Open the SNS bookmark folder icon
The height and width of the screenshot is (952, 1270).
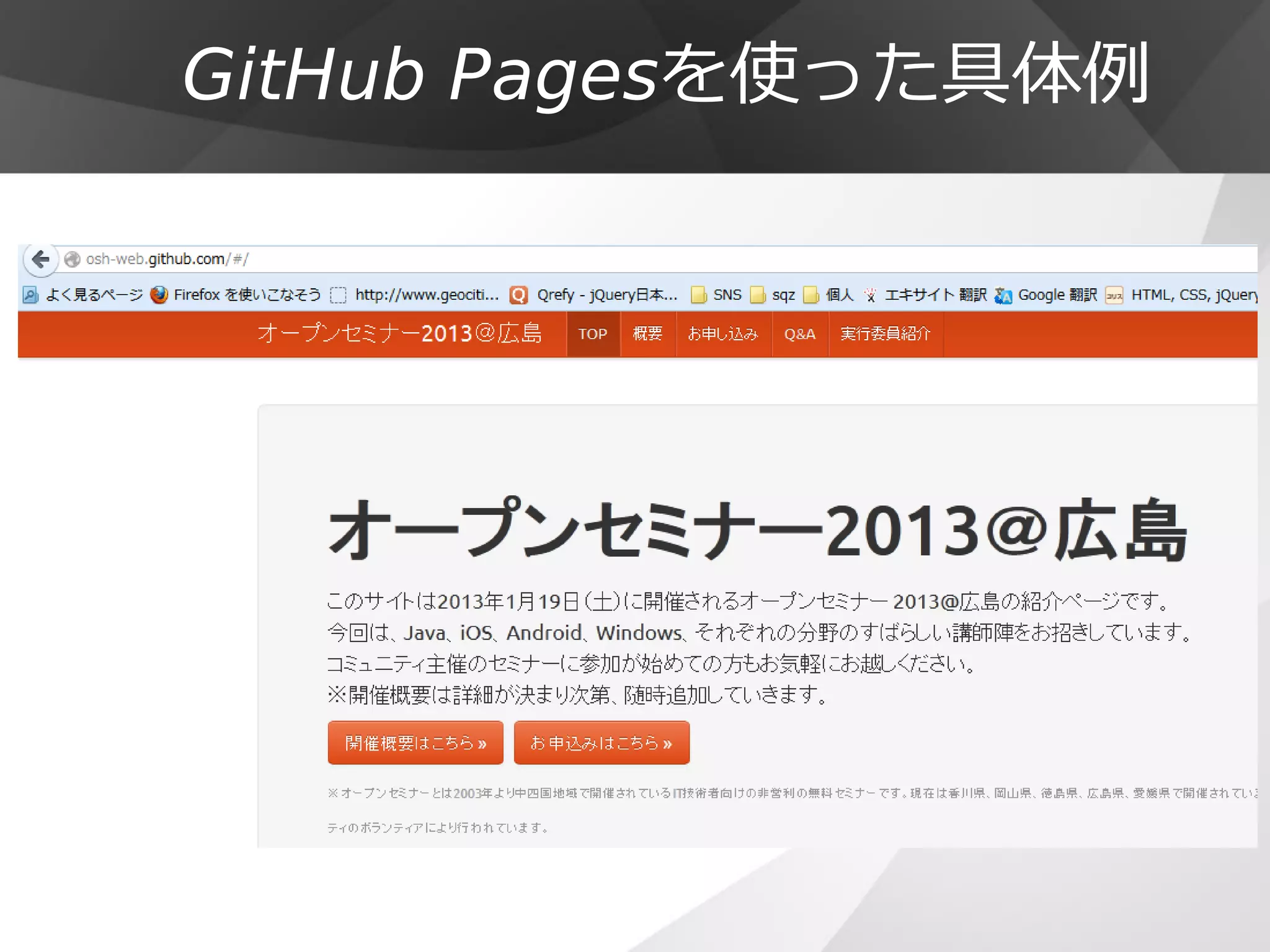(x=699, y=295)
